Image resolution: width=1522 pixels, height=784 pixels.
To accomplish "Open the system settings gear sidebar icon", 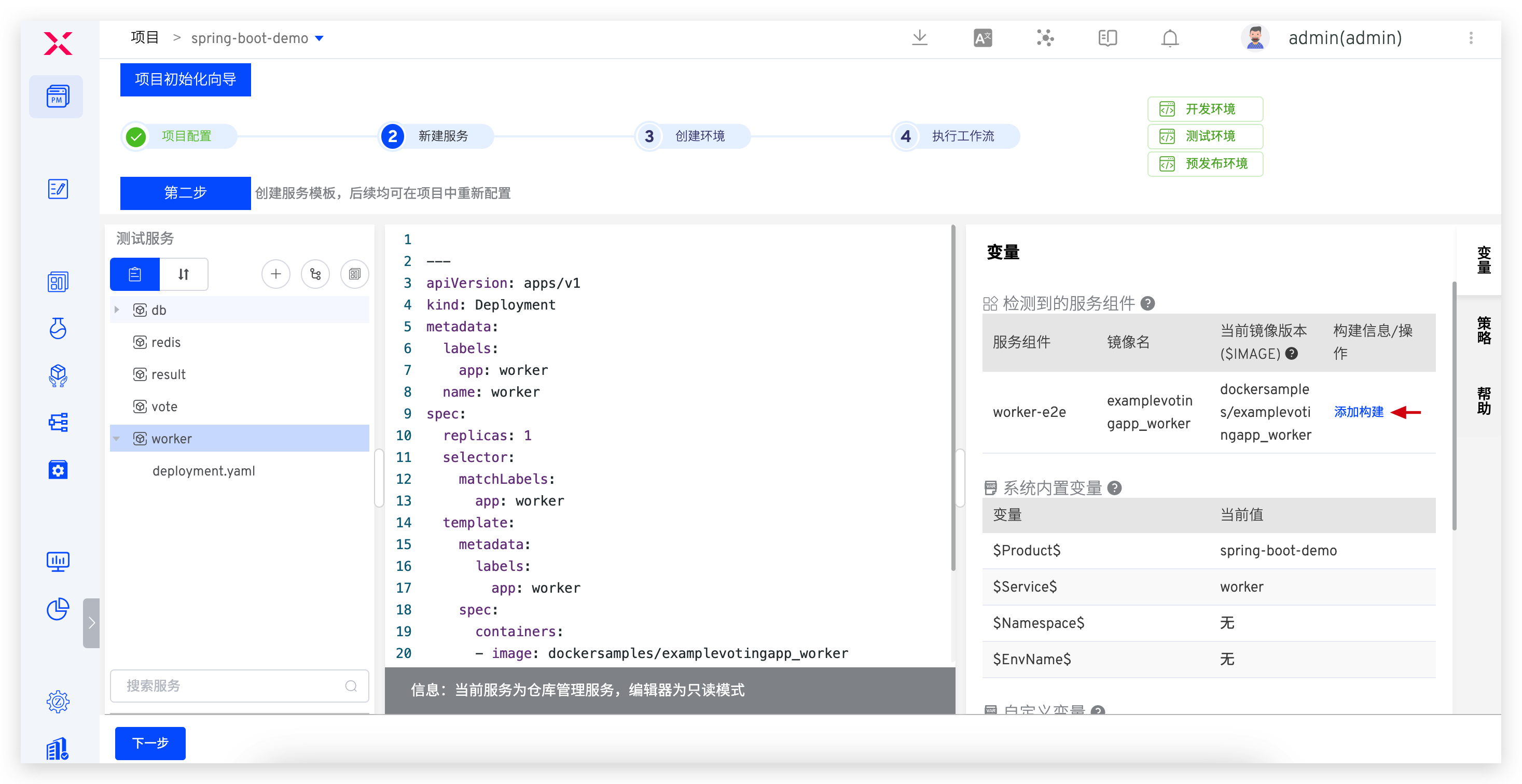I will [57, 702].
